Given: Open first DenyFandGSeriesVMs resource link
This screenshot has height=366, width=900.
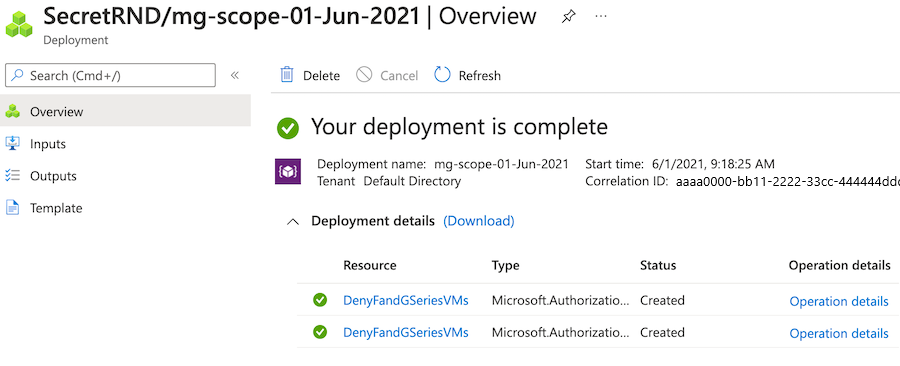Looking at the screenshot, I should coord(406,300).
